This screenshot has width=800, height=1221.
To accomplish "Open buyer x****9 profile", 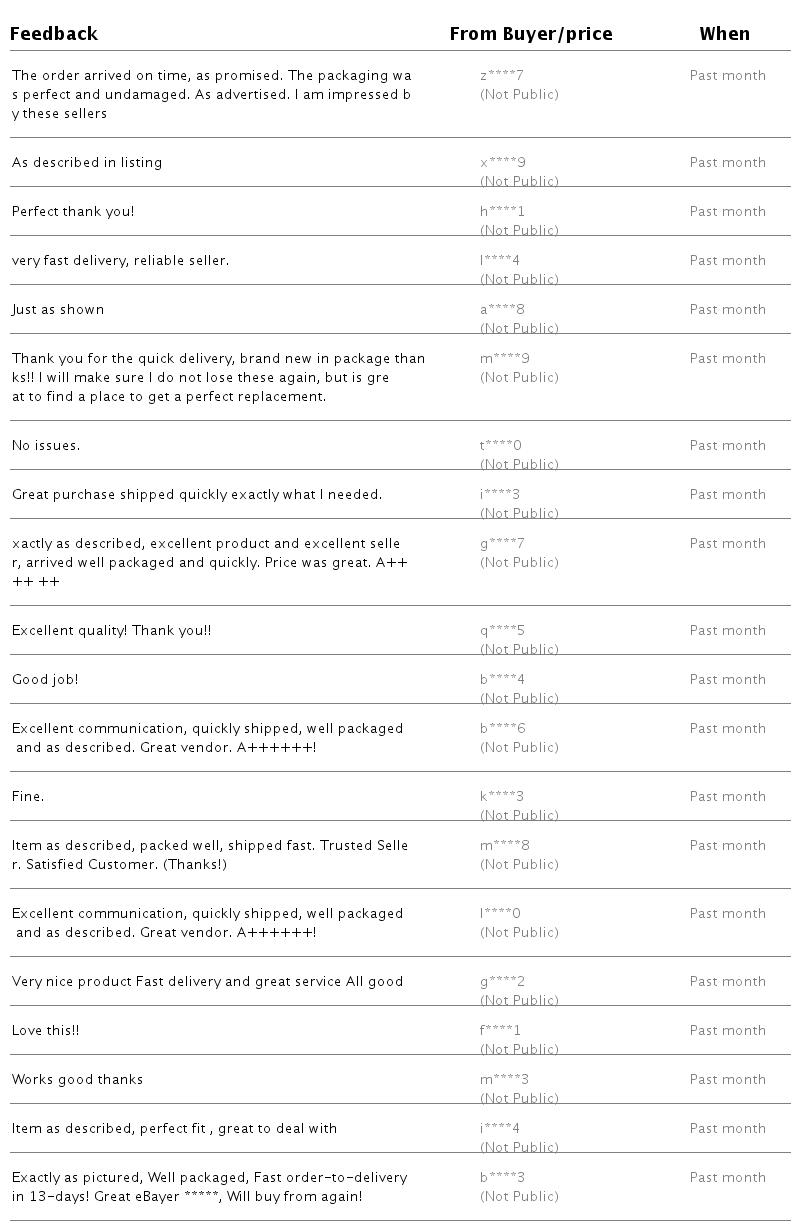I will [503, 163].
